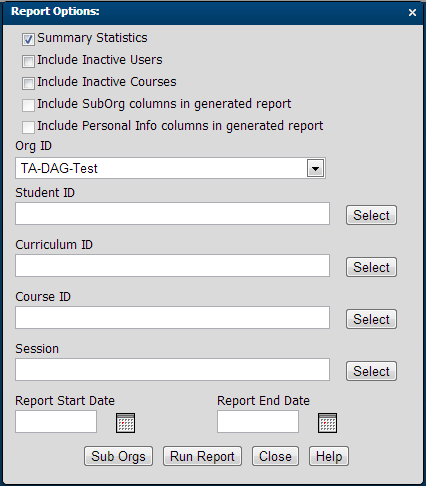Check Include SubOrg columns in generated report
Image resolution: width=426 pixels, height=486 pixels.
pos(28,105)
